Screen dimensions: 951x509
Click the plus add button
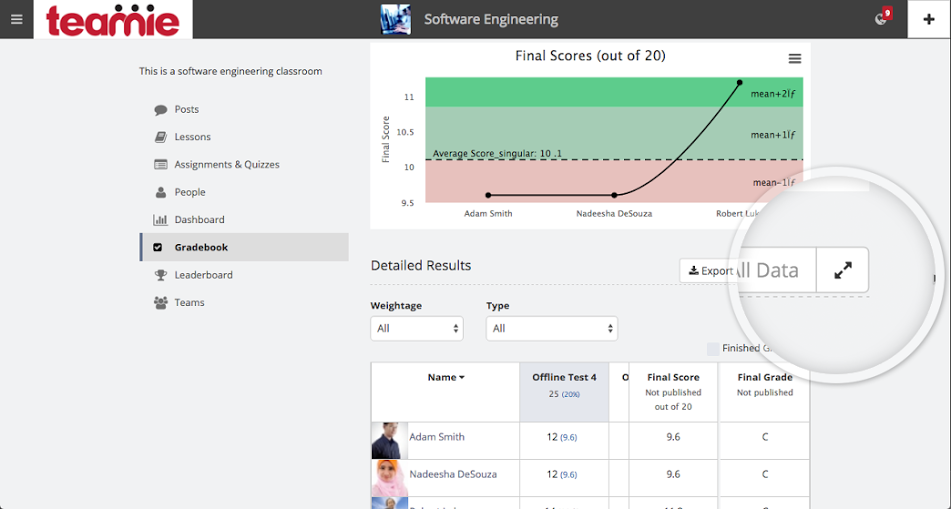pos(929,19)
